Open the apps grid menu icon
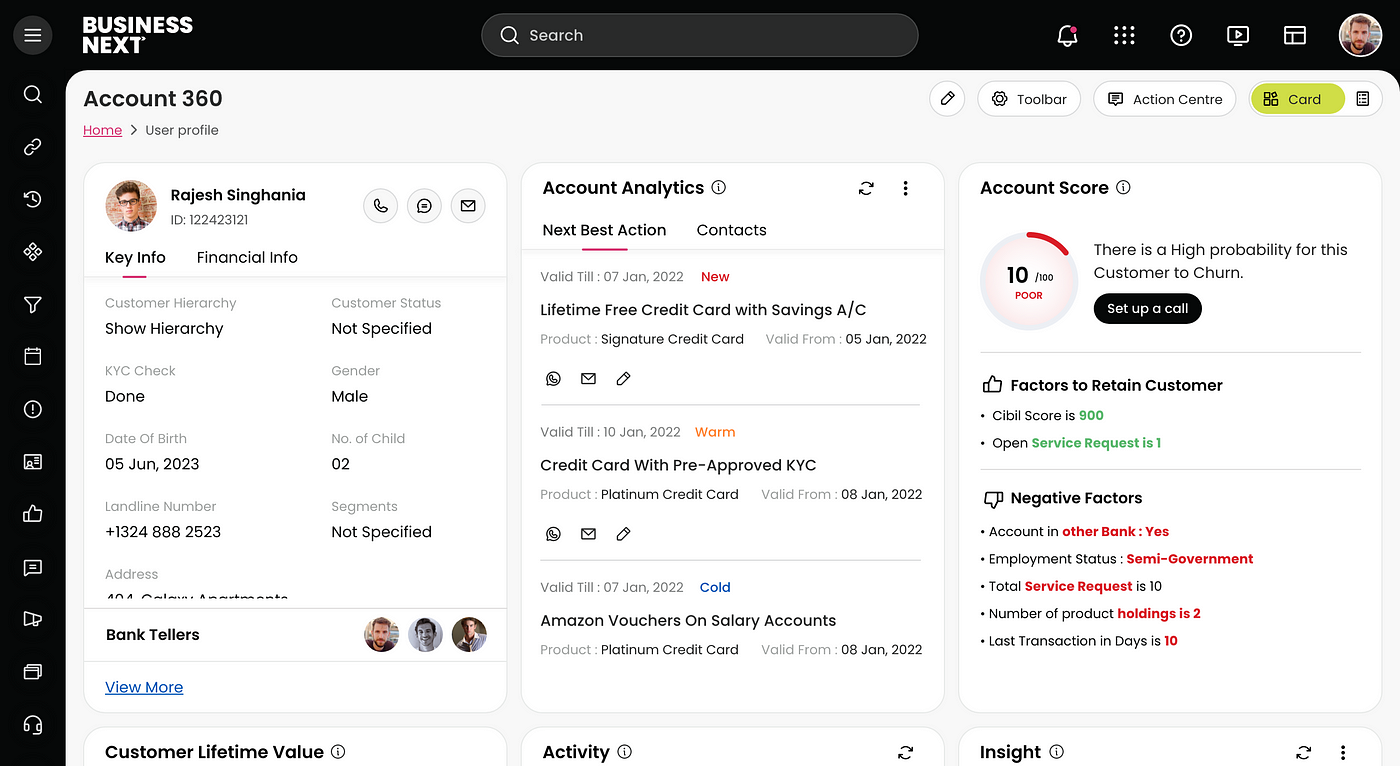Screen dimensions: 1400x766 pos(1124,36)
